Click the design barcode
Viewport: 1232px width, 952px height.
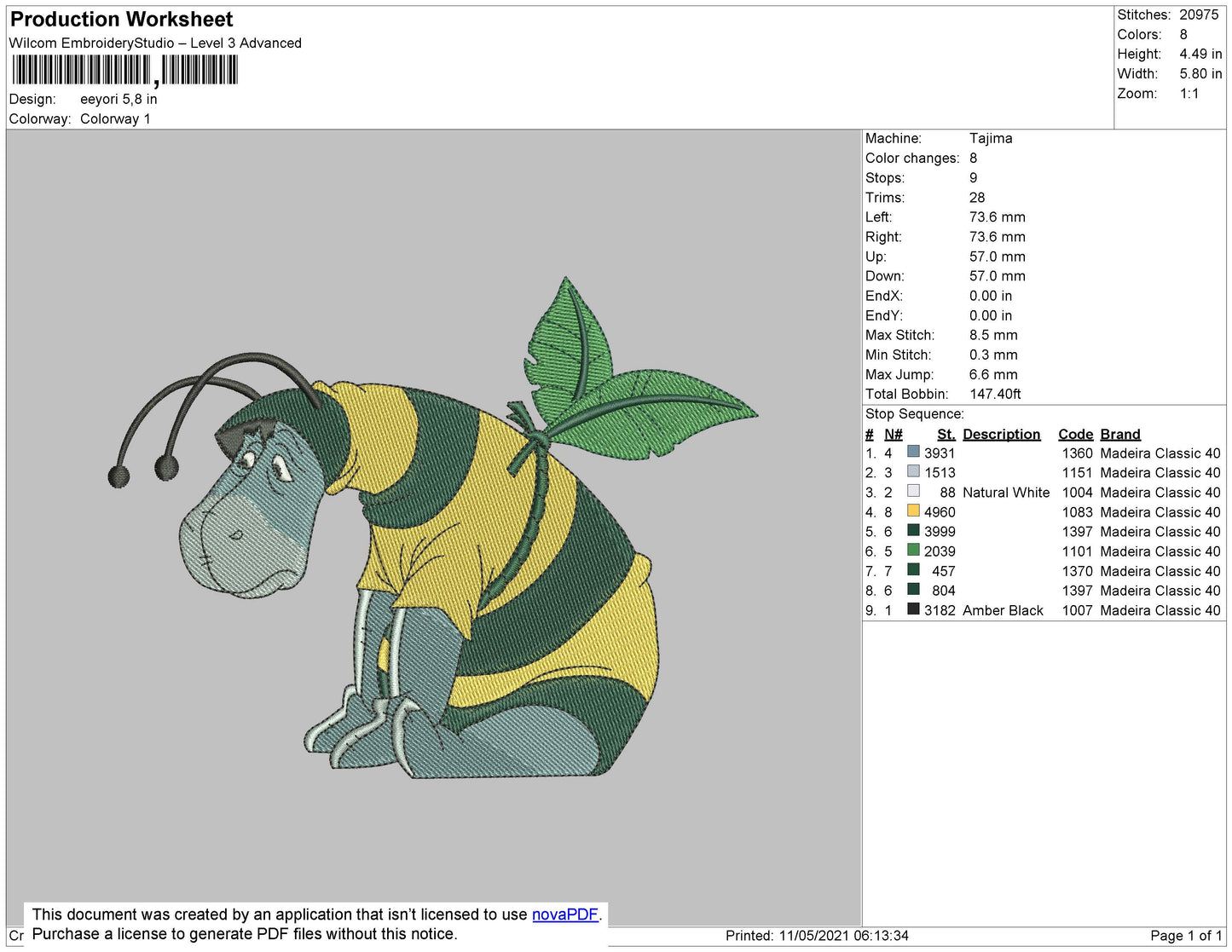(124, 70)
